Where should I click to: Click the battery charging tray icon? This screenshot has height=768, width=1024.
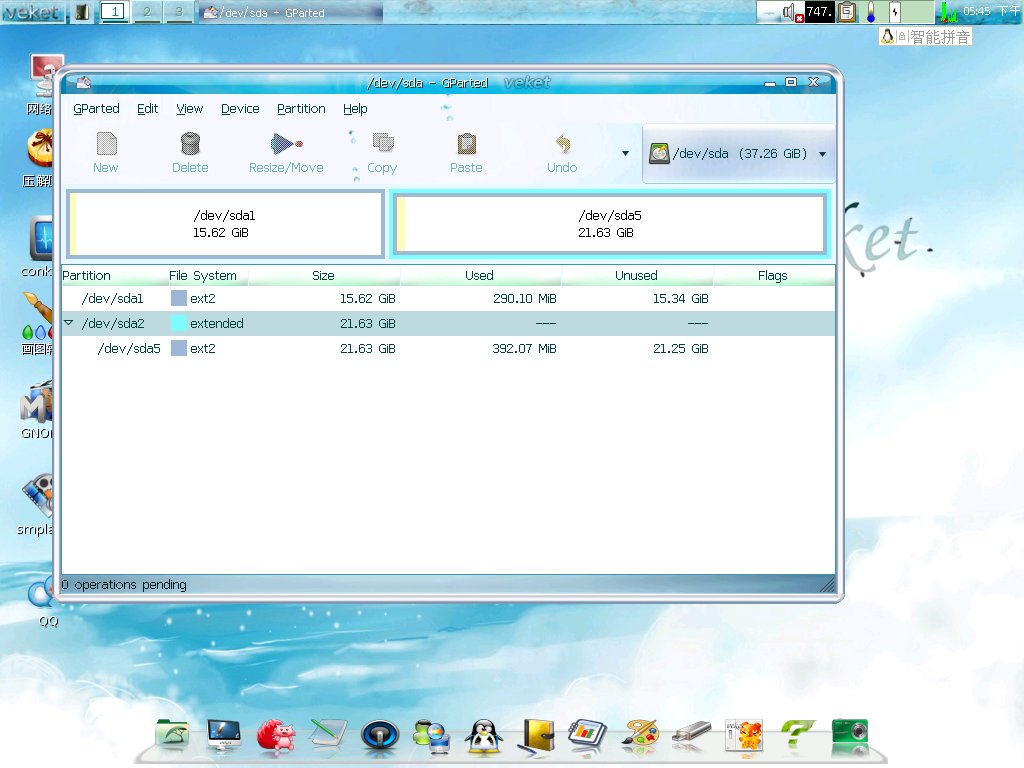(895, 12)
